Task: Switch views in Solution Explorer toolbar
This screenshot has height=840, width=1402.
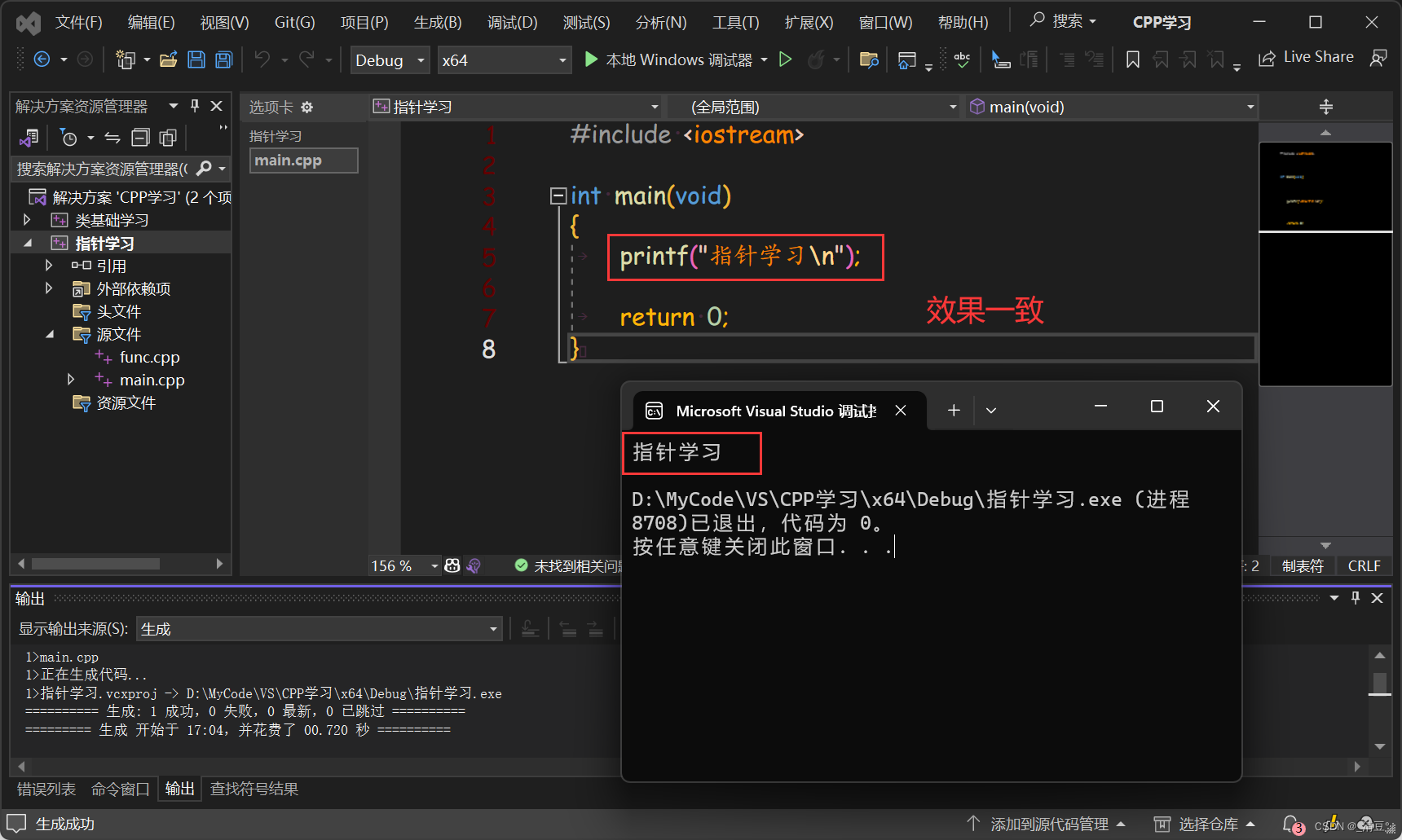Action: (x=29, y=138)
